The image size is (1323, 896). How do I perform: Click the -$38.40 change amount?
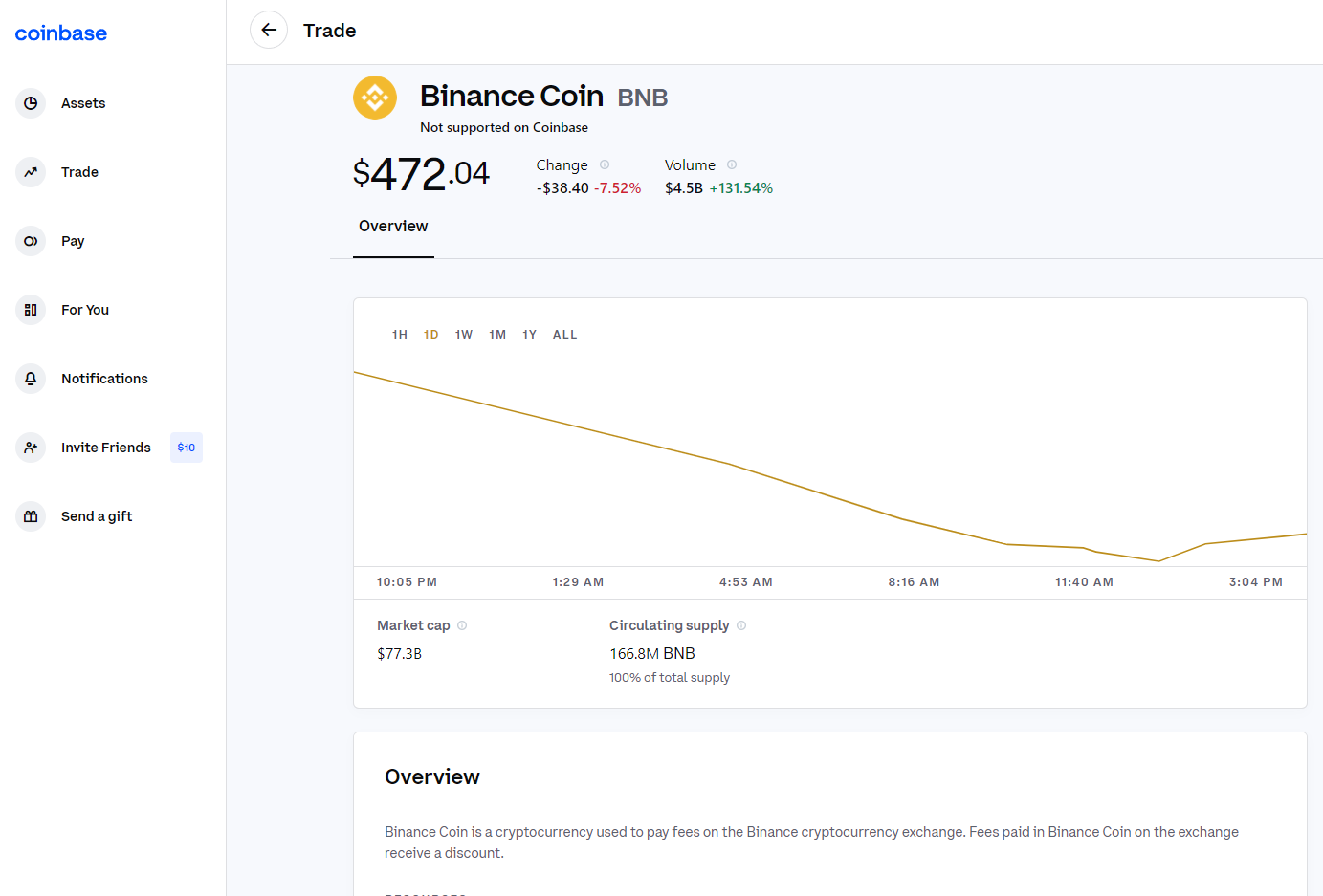(562, 188)
